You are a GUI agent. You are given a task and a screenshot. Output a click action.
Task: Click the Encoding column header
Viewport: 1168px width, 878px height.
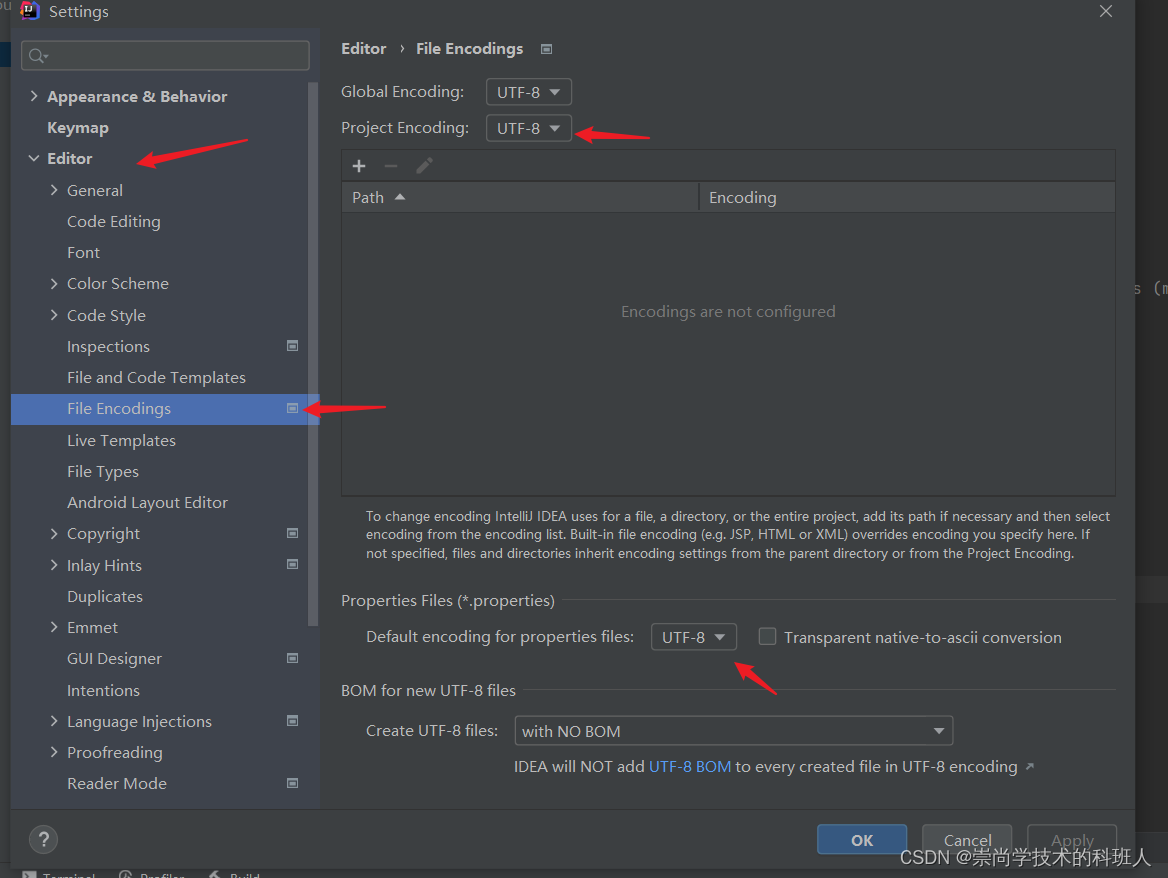(x=907, y=197)
